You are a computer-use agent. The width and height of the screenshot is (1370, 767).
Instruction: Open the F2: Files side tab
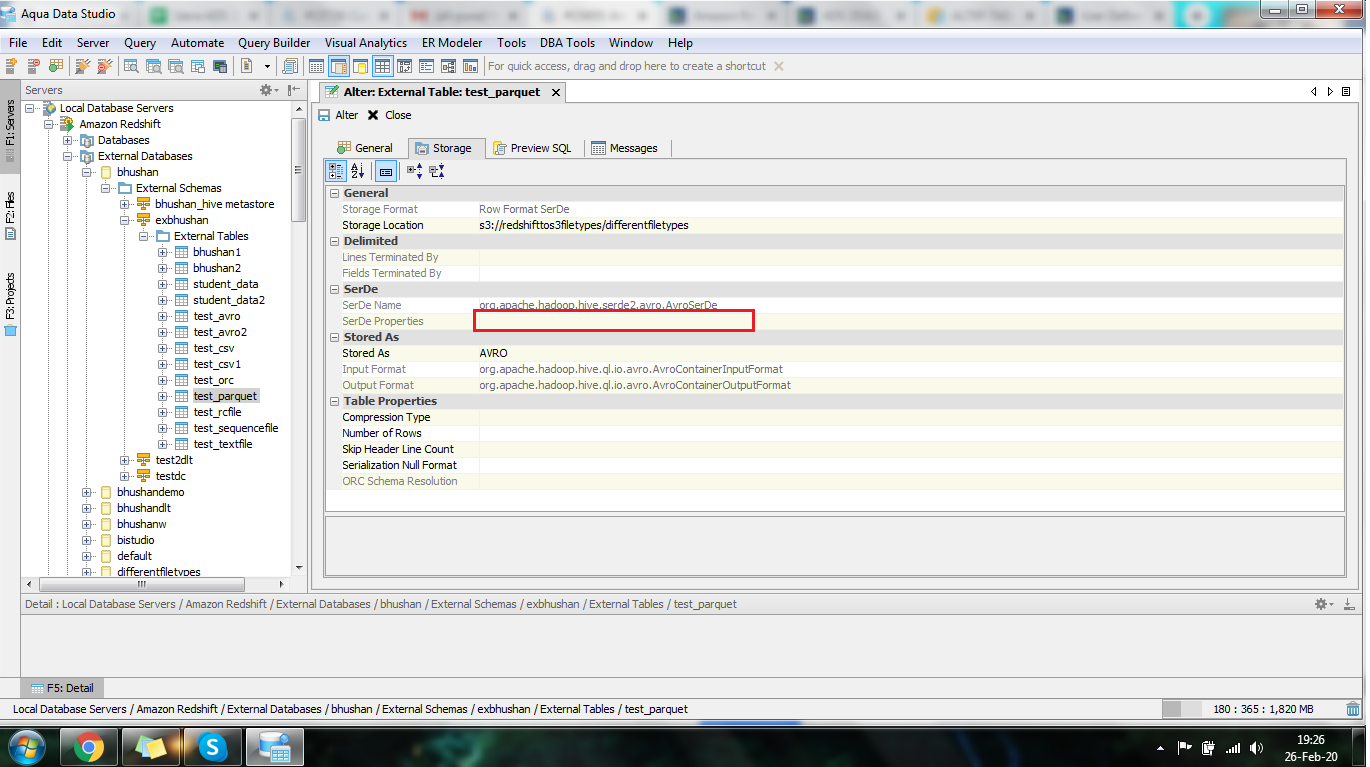click(x=10, y=214)
